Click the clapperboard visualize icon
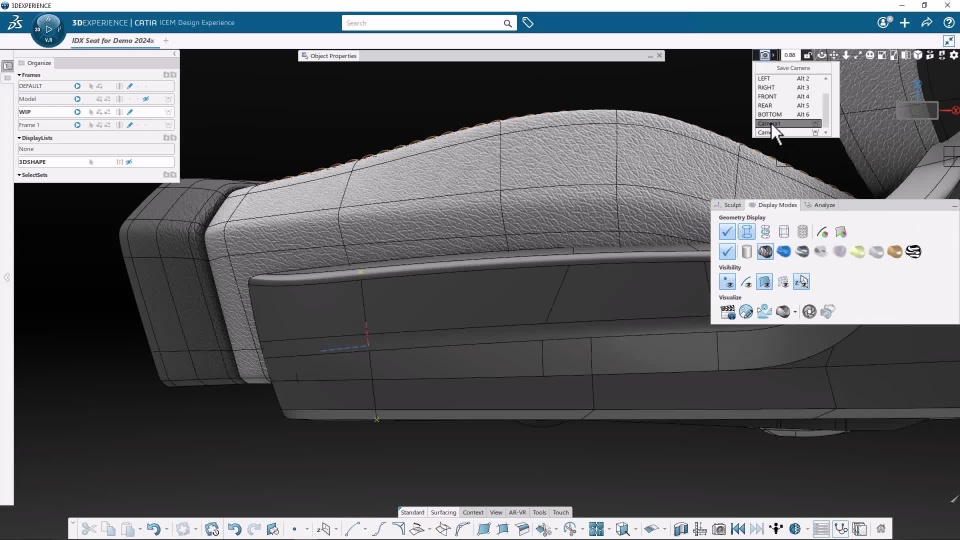 (x=727, y=312)
